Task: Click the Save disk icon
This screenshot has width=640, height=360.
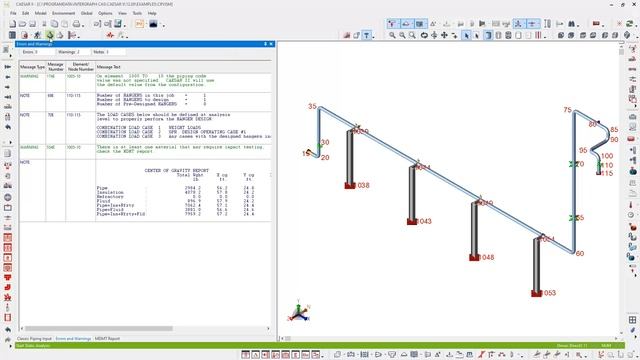Action: coord(33,24)
